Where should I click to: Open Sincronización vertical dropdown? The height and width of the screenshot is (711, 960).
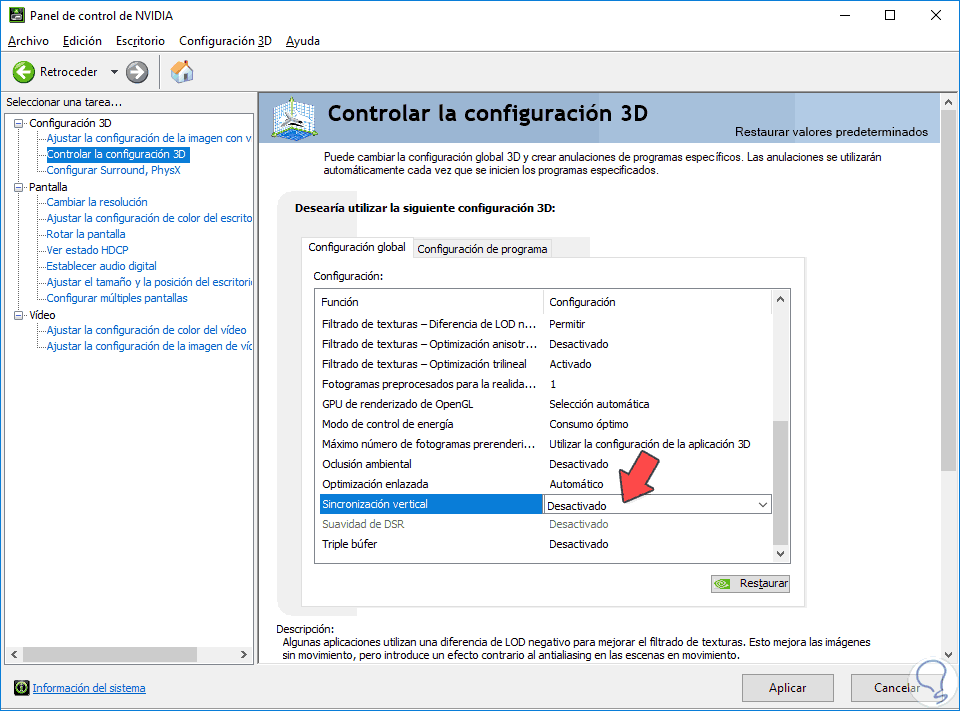click(762, 505)
